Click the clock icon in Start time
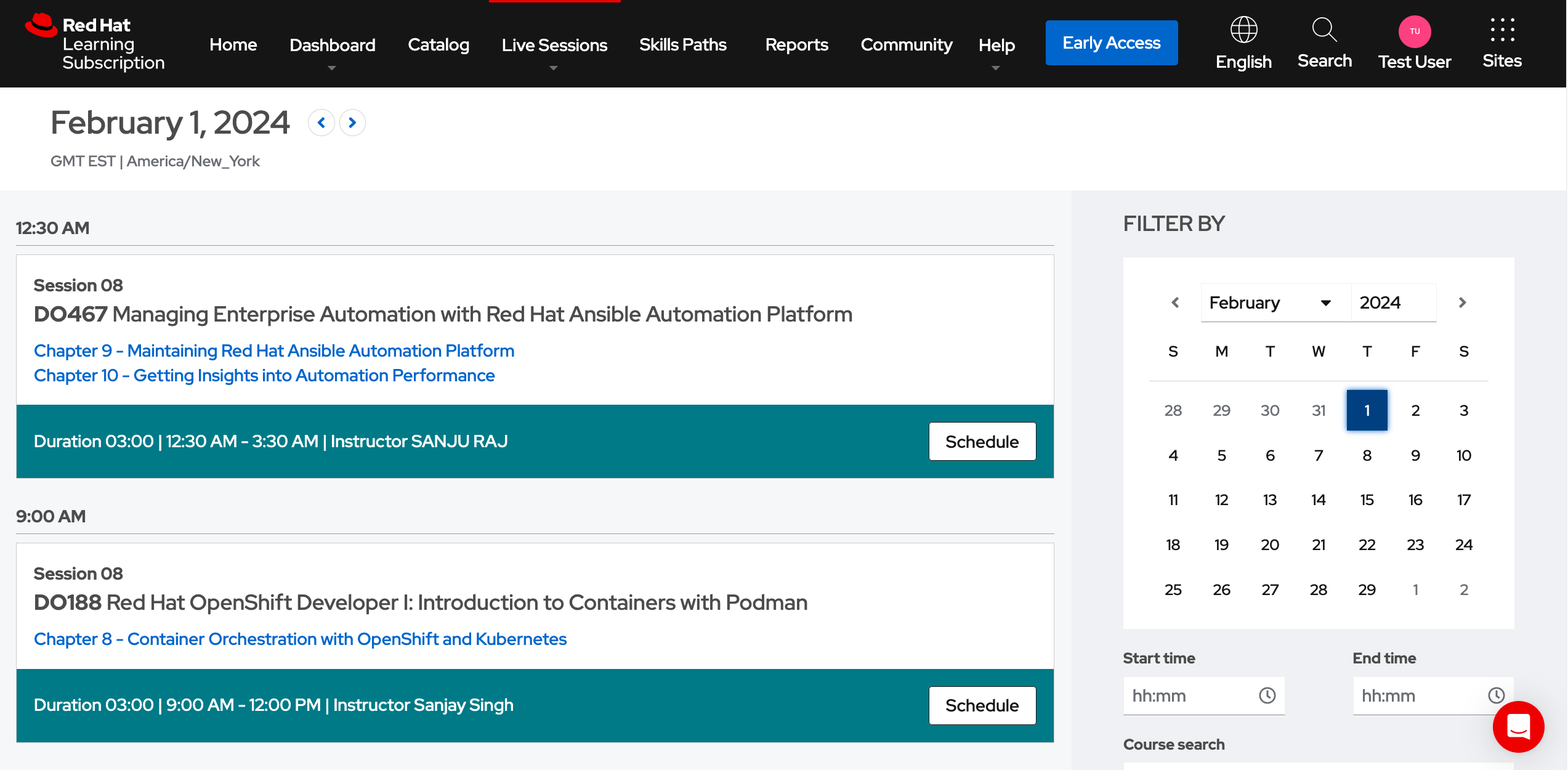The width and height of the screenshot is (1568, 770). pos(1267,695)
